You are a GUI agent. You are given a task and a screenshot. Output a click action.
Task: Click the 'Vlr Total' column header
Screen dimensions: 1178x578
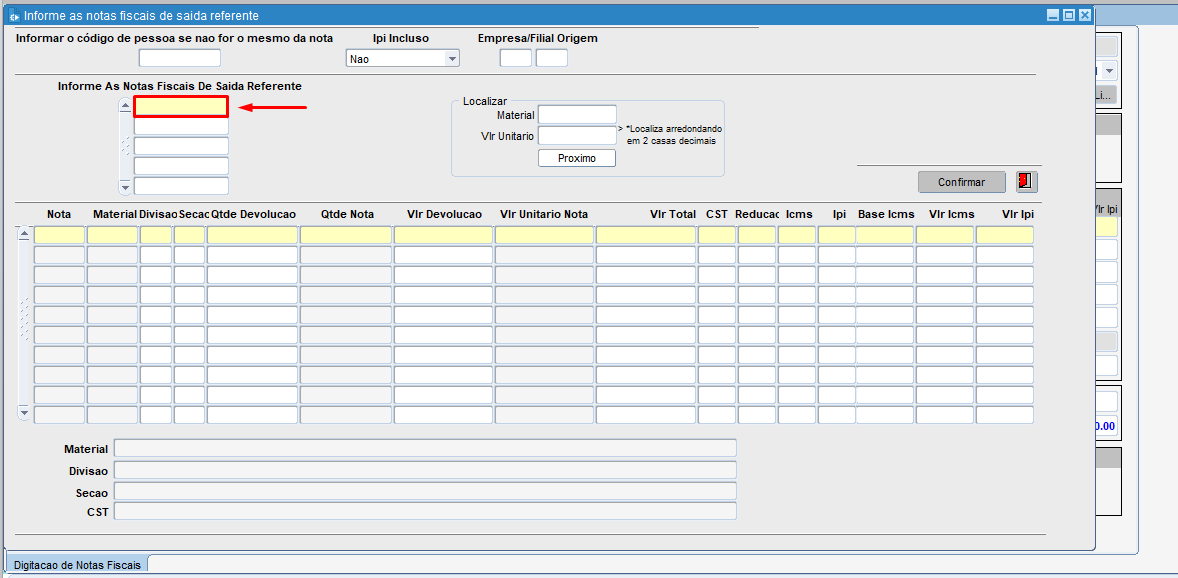(x=673, y=214)
